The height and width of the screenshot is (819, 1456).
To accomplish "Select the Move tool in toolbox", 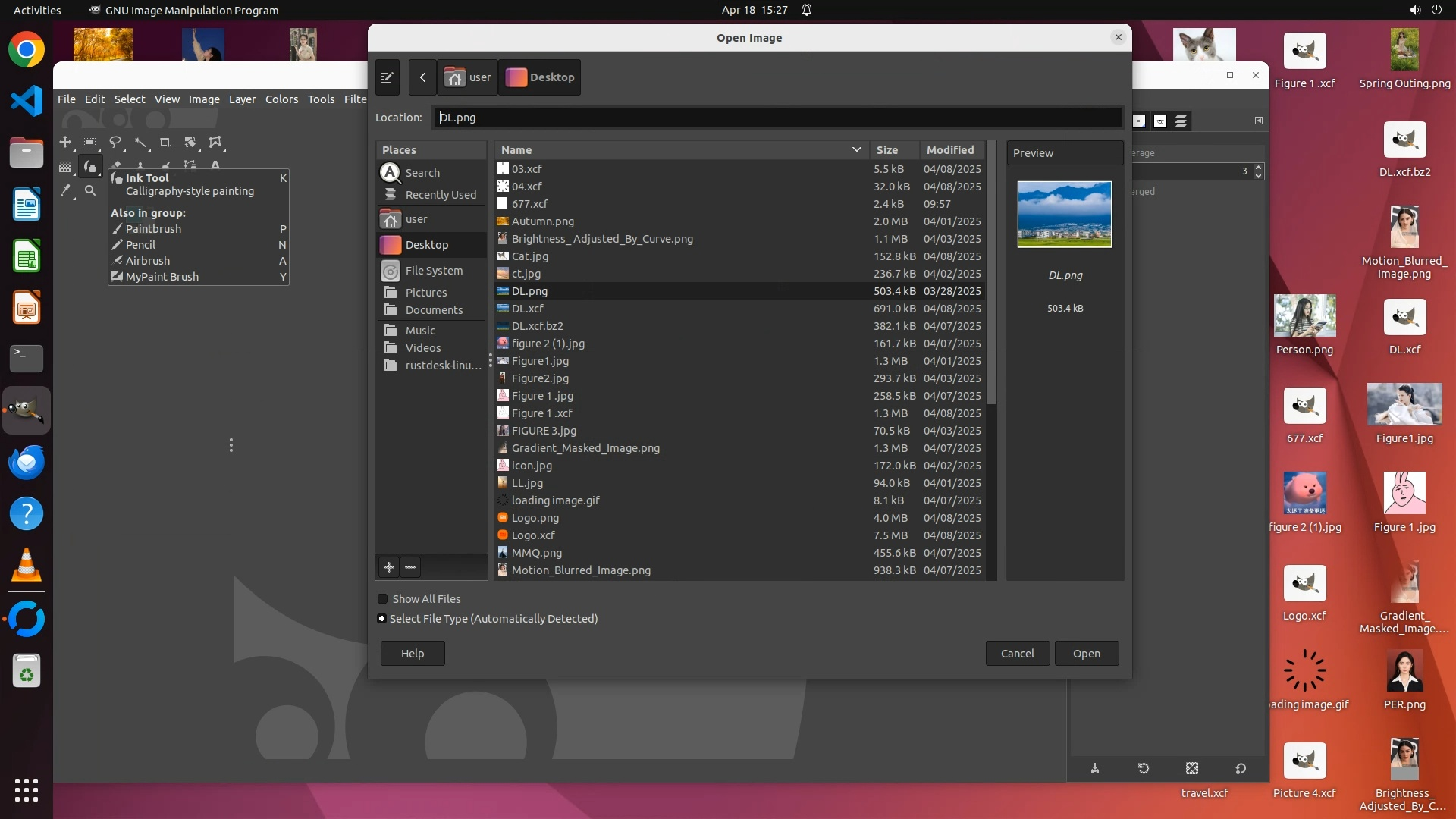I will tap(65, 143).
